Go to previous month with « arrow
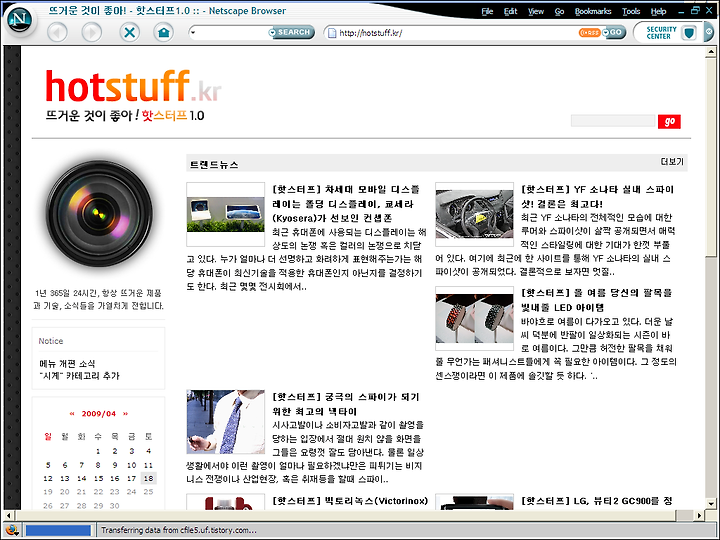The height and width of the screenshot is (540, 720). (x=72, y=414)
